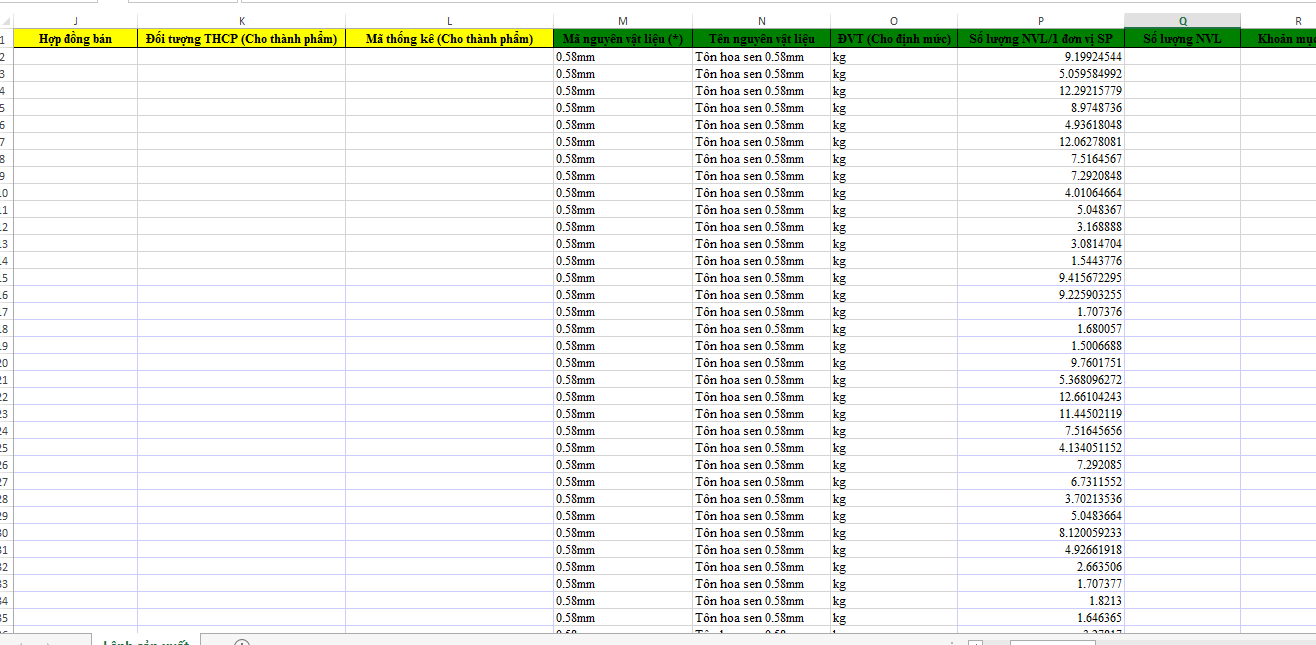Image resolution: width=1316 pixels, height=645 pixels.
Task: Select cell with value 4.93618048
Action: pyautogui.click(x=1041, y=125)
